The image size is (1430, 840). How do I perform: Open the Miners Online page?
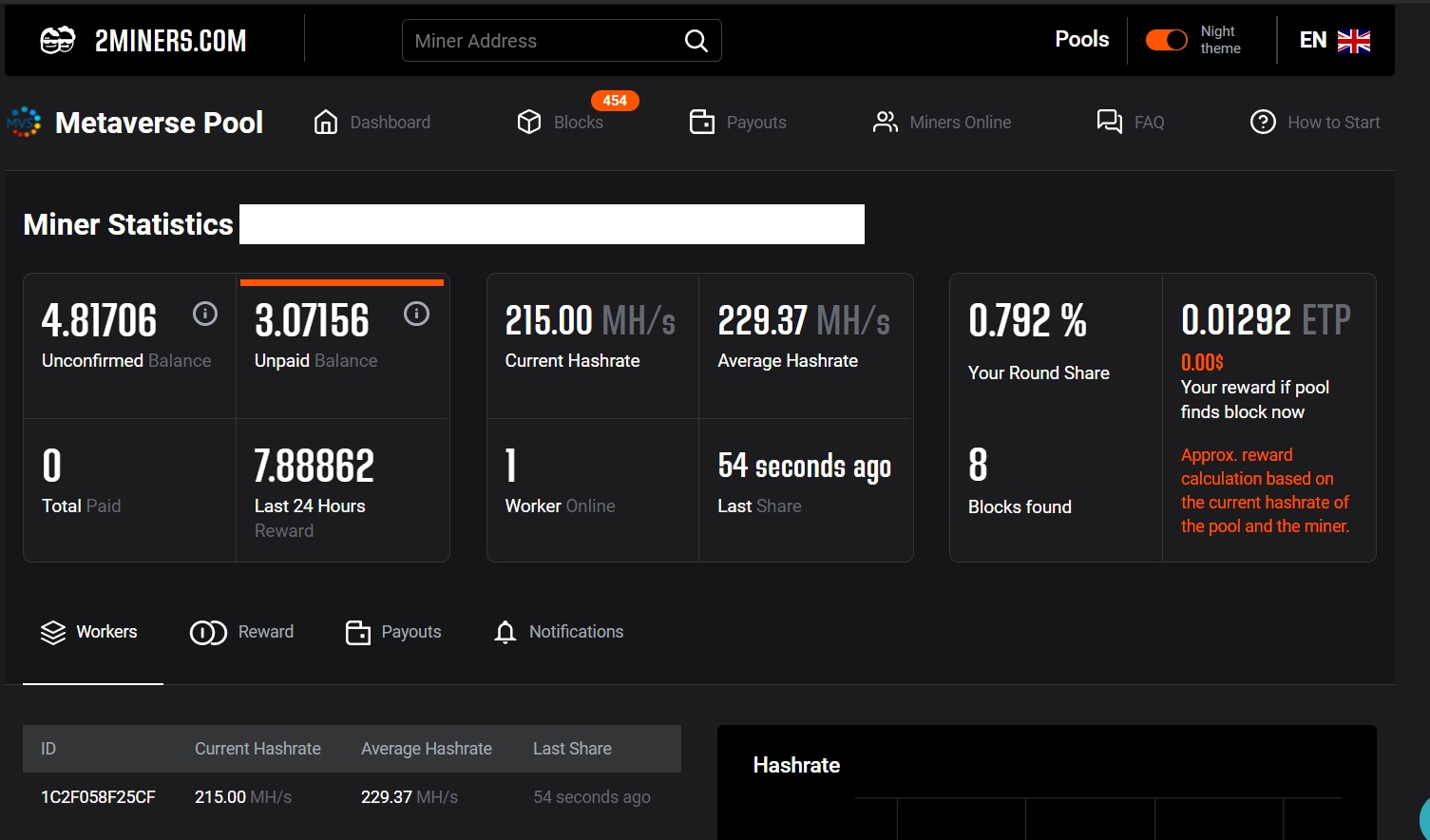(961, 123)
